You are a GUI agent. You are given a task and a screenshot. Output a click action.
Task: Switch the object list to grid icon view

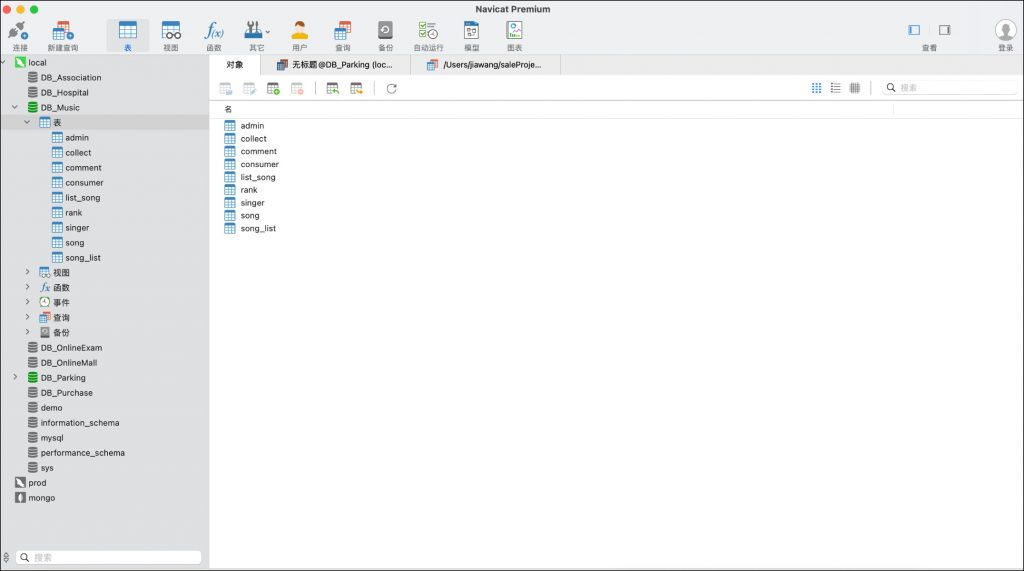816,88
